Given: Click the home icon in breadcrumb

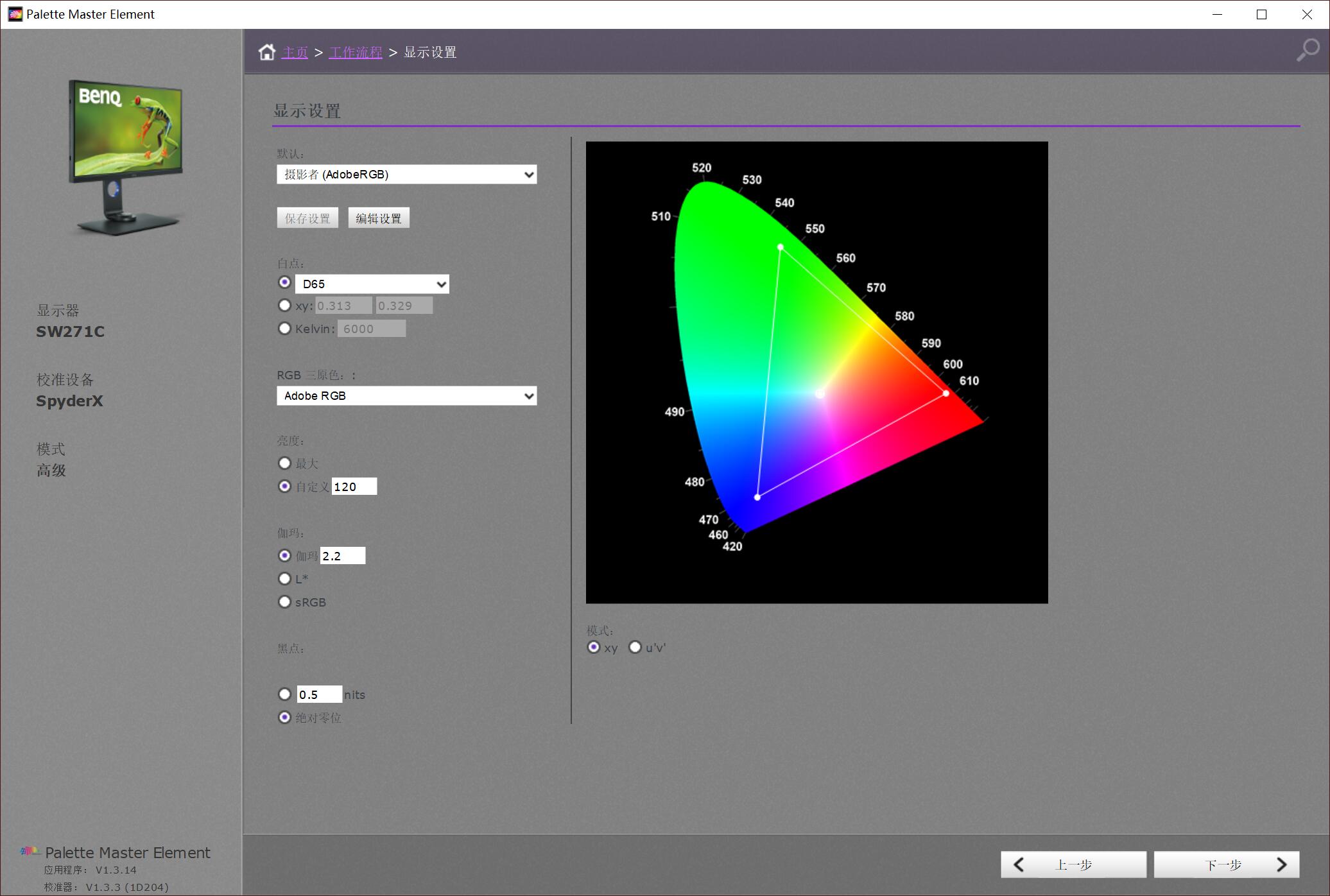Looking at the screenshot, I should [x=267, y=52].
